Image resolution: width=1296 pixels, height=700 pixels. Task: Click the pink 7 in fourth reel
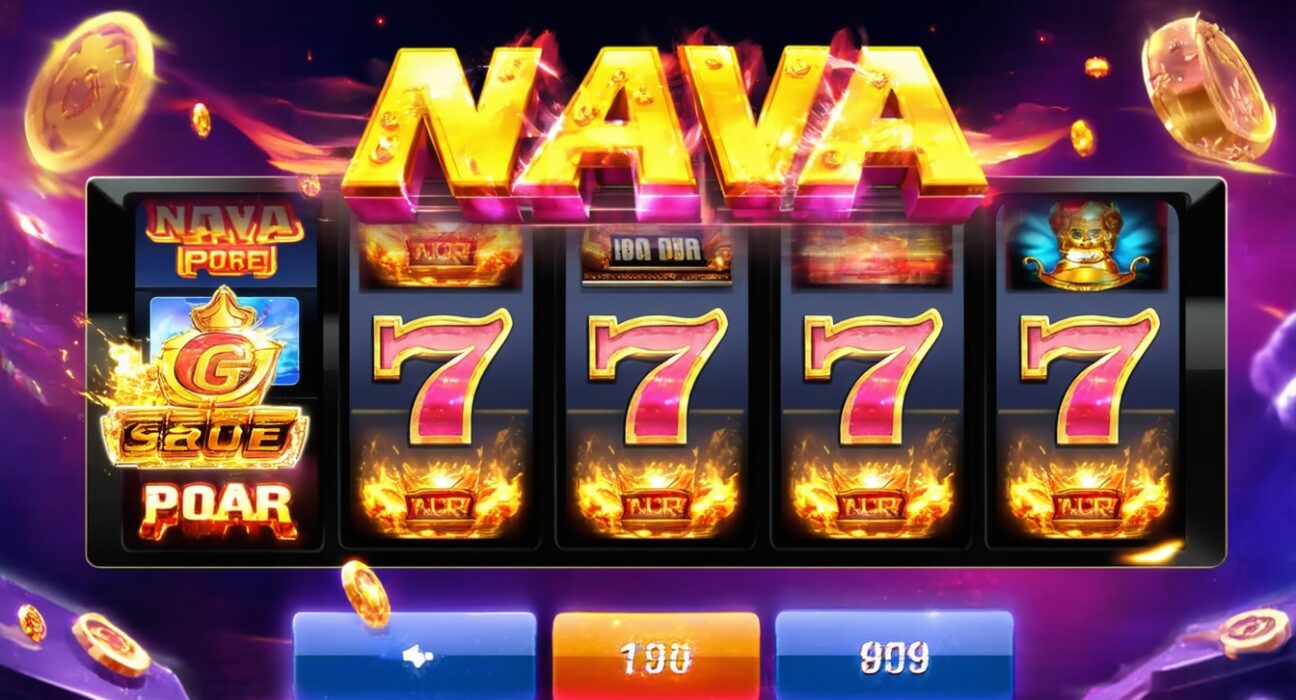pos(872,373)
